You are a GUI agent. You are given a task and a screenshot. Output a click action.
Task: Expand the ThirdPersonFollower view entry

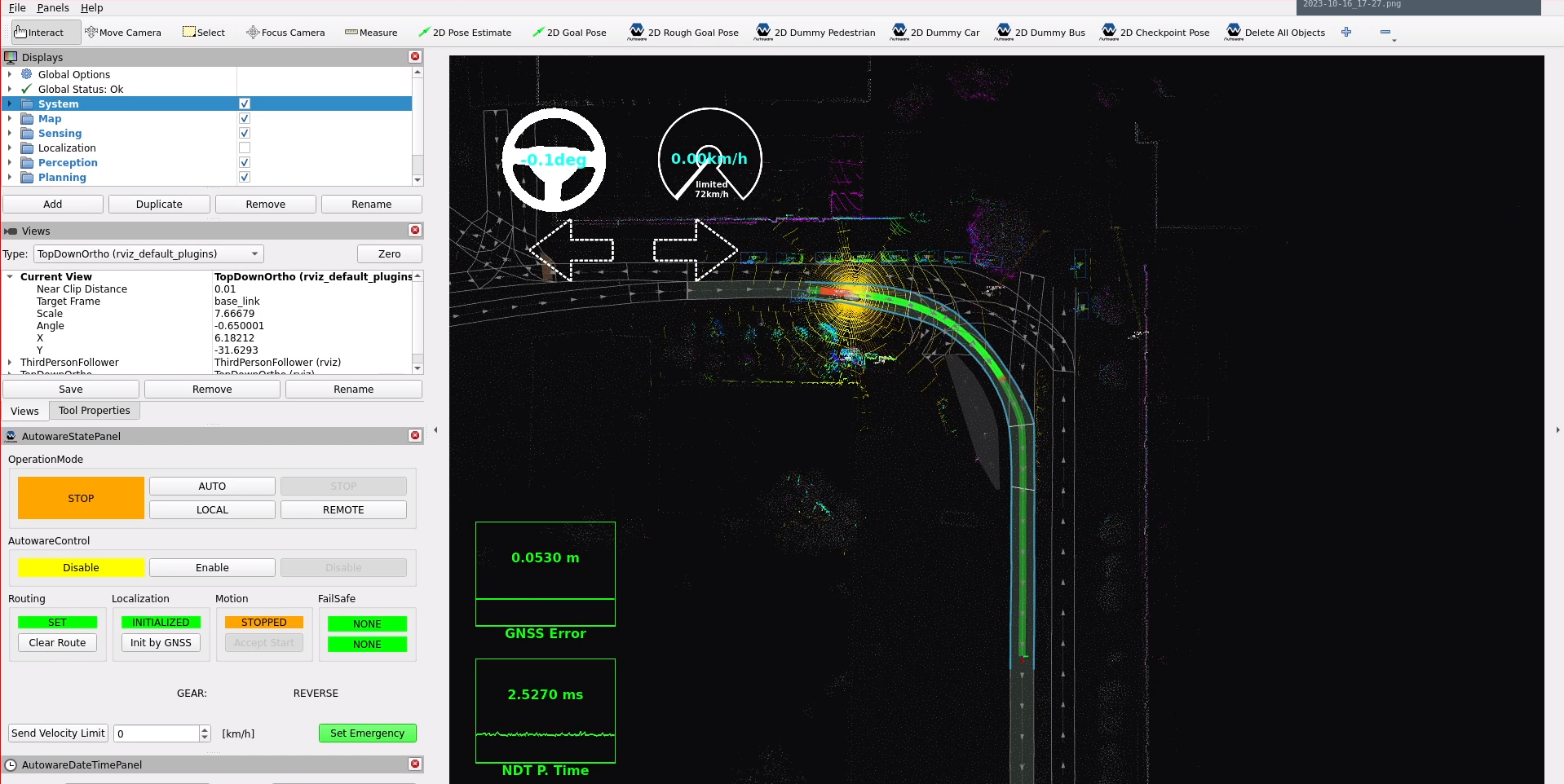10,363
